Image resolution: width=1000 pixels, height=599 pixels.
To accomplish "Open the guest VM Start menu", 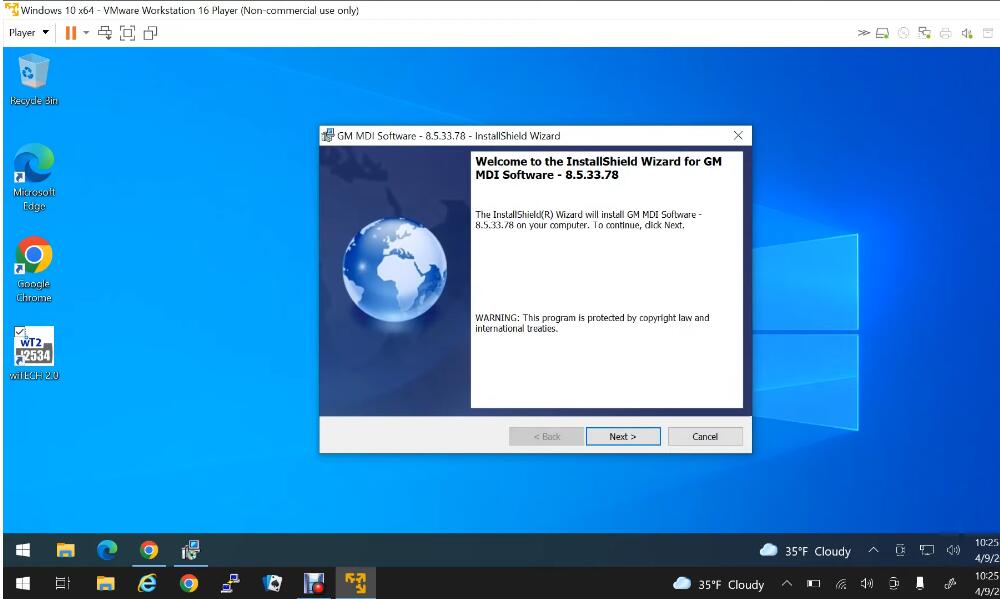I will (x=23, y=550).
